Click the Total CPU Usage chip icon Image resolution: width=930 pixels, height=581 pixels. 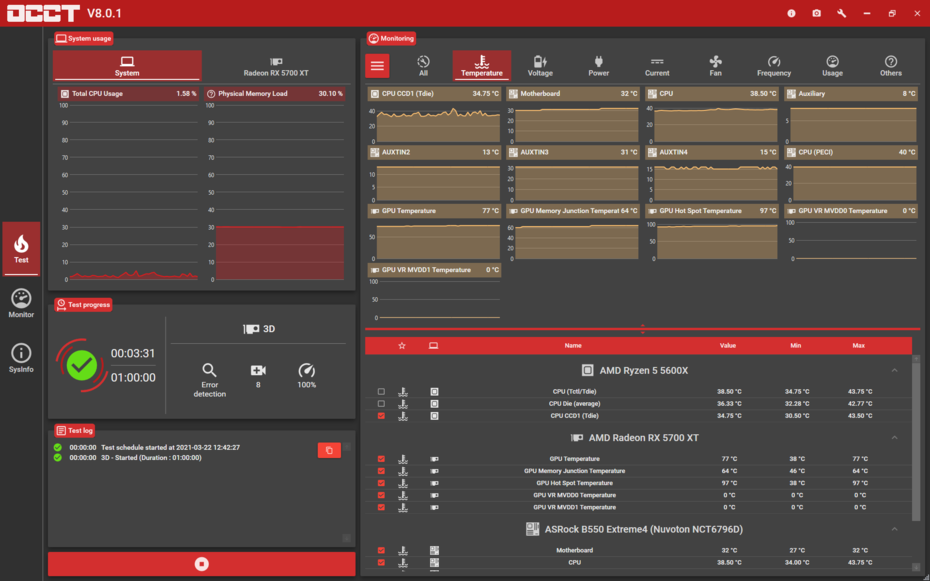coord(65,94)
